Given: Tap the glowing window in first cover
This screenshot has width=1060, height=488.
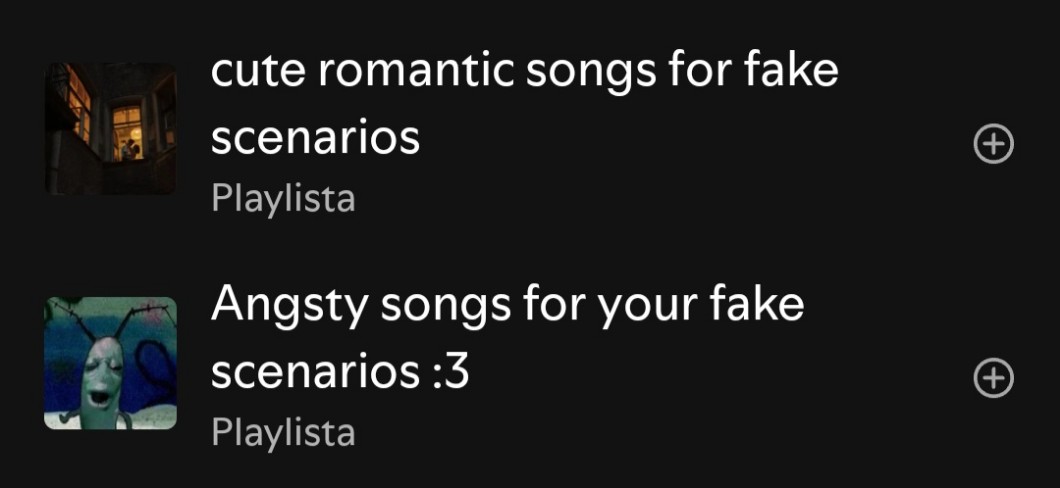Looking at the screenshot, I should coord(127,132).
